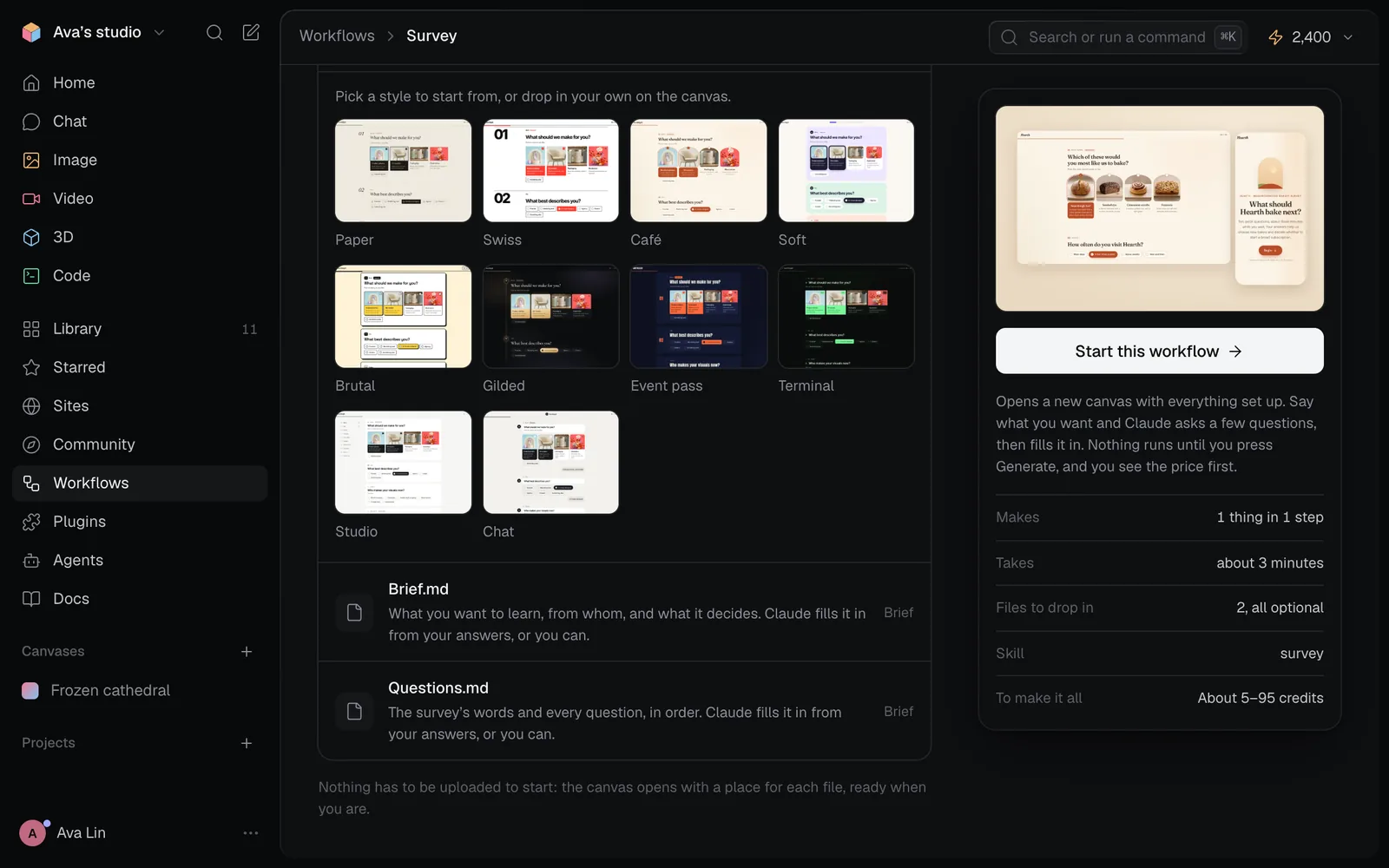Pick the Event pass style thumbnail
The height and width of the screenshot is (868, 1389).
[x=699, y=316]
